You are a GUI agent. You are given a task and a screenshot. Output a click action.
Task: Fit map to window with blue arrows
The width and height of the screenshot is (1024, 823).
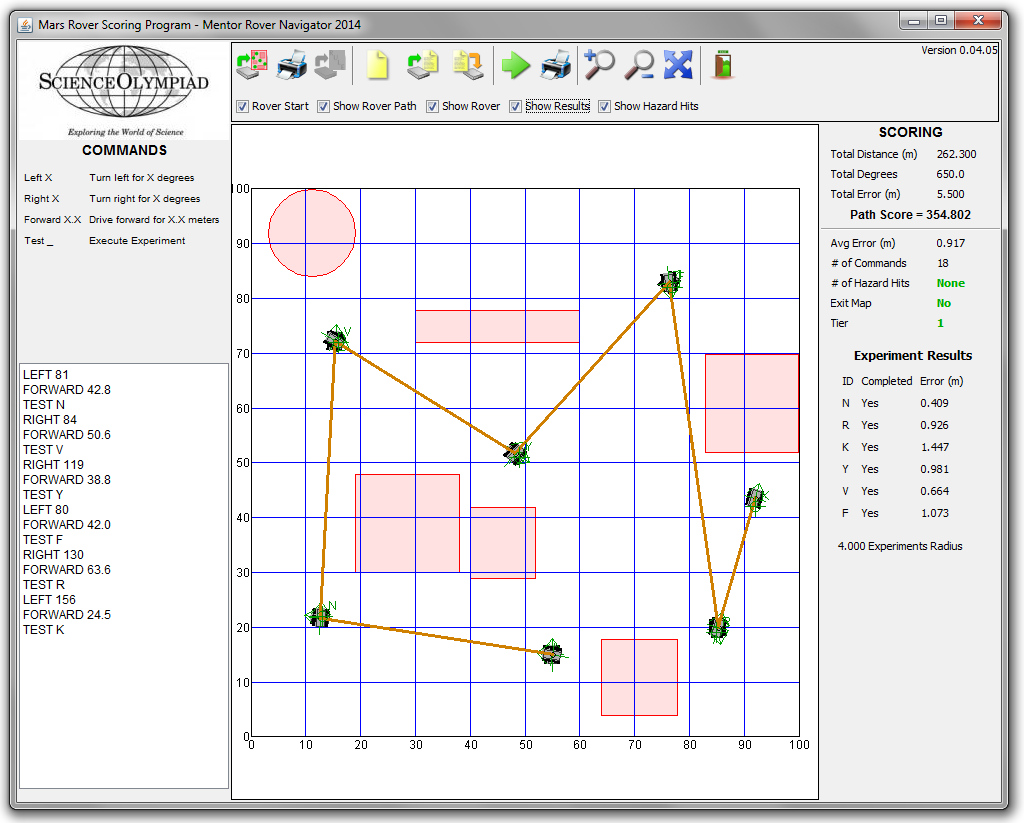coord(678,66)
